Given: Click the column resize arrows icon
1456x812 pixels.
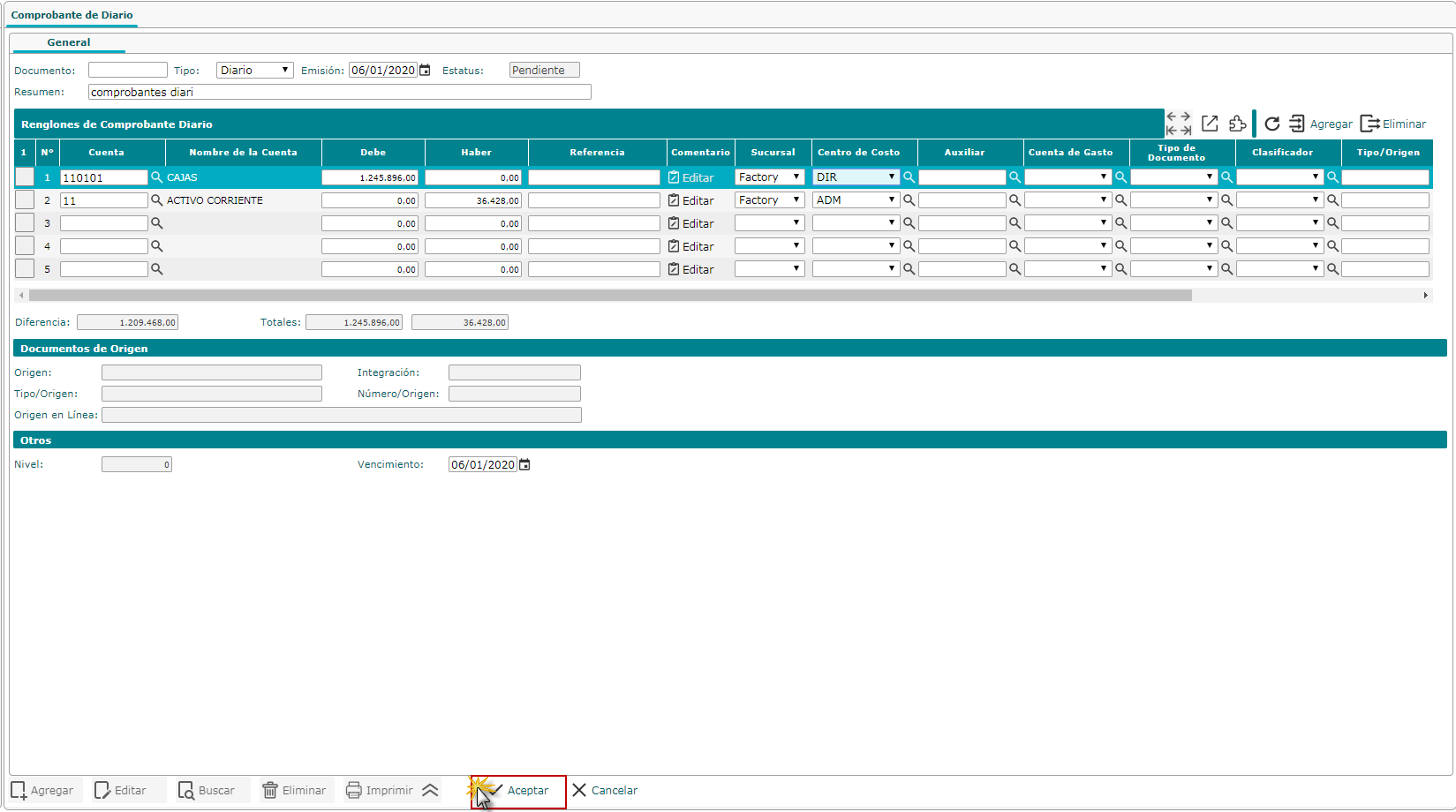Looking at the screenshot, I should [x=1178, y=124].
